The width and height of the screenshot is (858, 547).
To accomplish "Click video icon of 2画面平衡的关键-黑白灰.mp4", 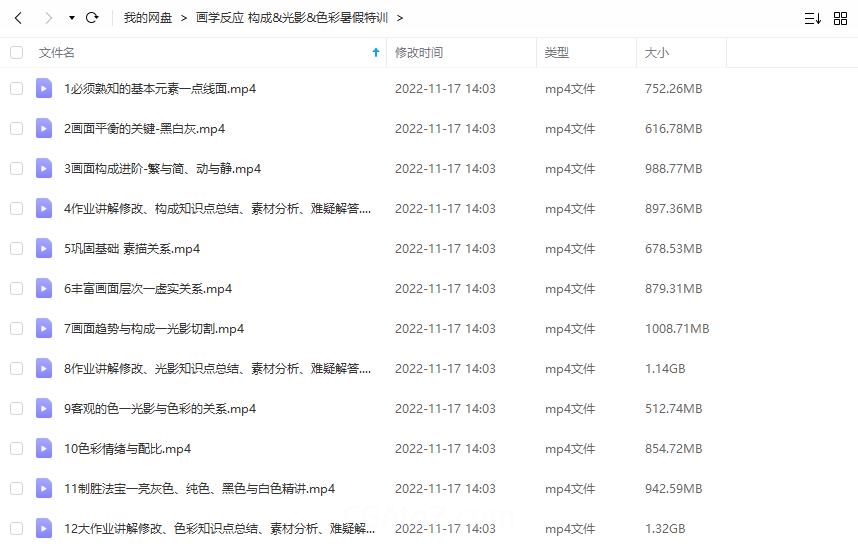I will point(44,128).
